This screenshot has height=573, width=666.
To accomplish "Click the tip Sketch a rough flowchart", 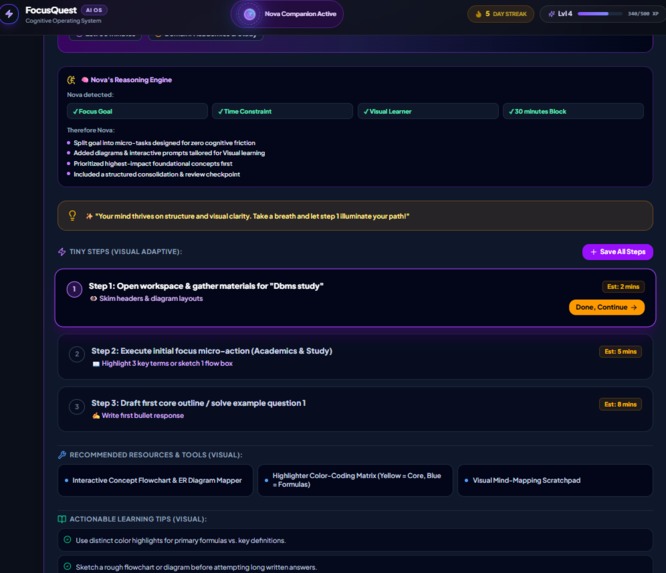I will 355,565.
